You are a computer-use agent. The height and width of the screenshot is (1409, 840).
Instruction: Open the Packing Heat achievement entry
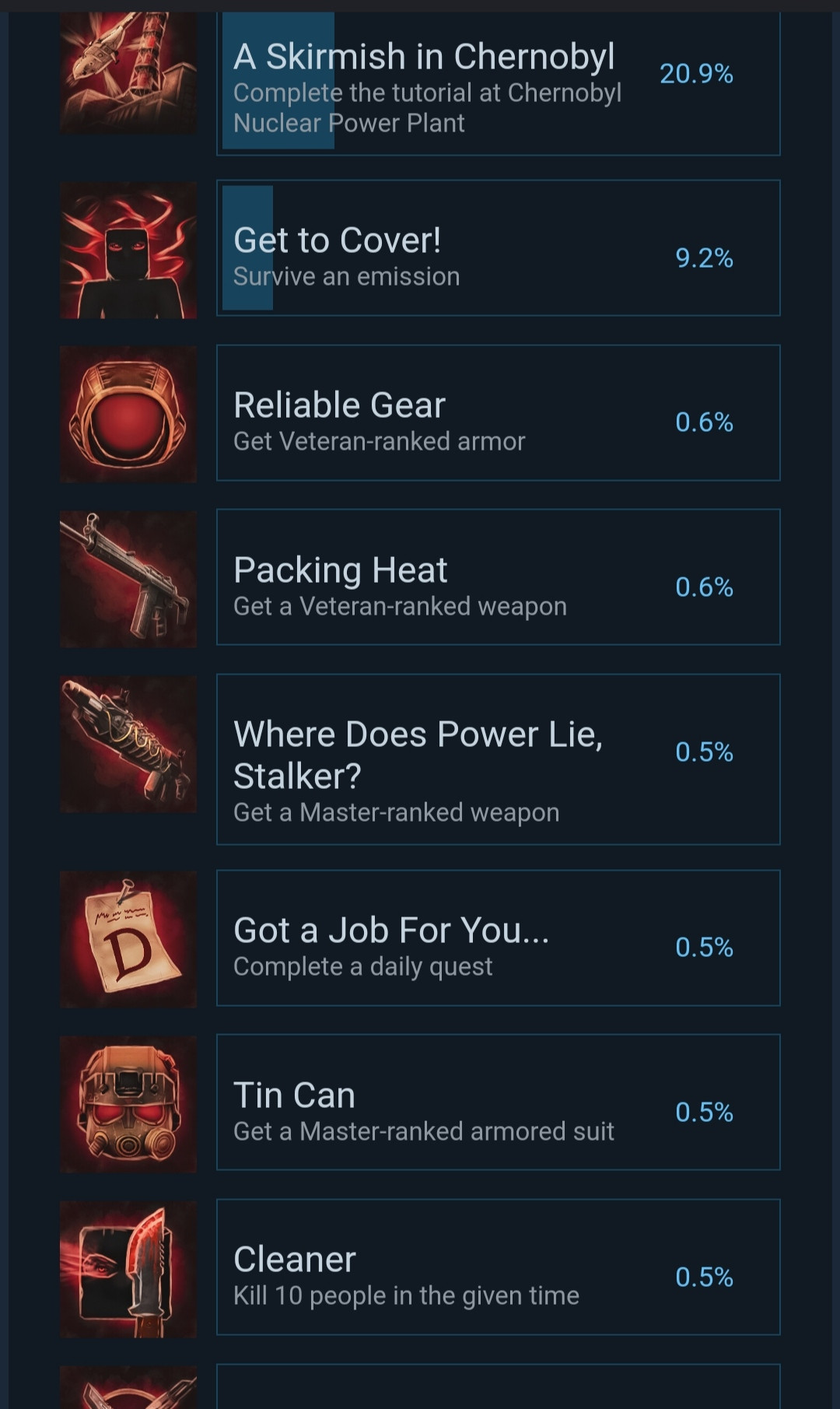point(498,577)
